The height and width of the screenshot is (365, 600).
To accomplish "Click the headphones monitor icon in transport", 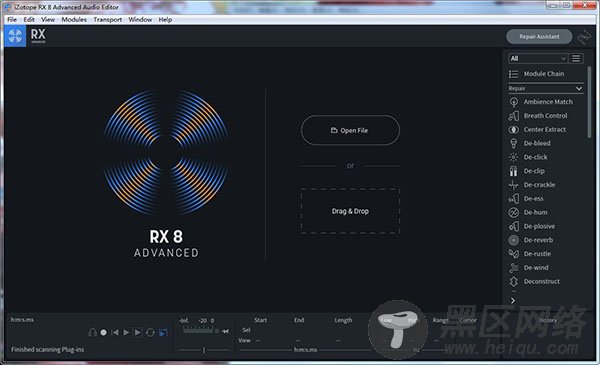I will click(x=92, y=332).
